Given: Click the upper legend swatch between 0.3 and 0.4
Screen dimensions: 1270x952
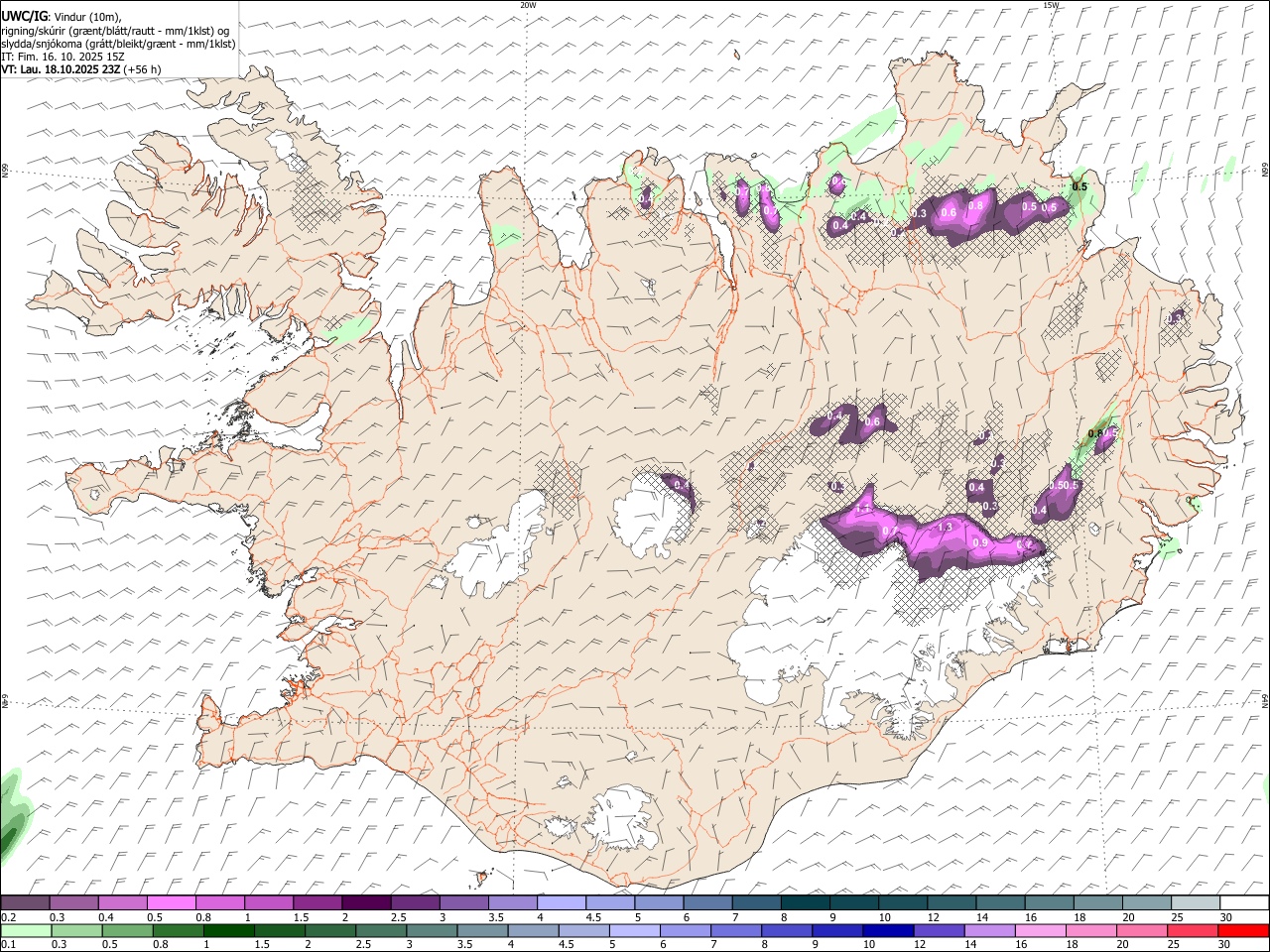Looking at the screenshot, I should click(x=73, y=902).
